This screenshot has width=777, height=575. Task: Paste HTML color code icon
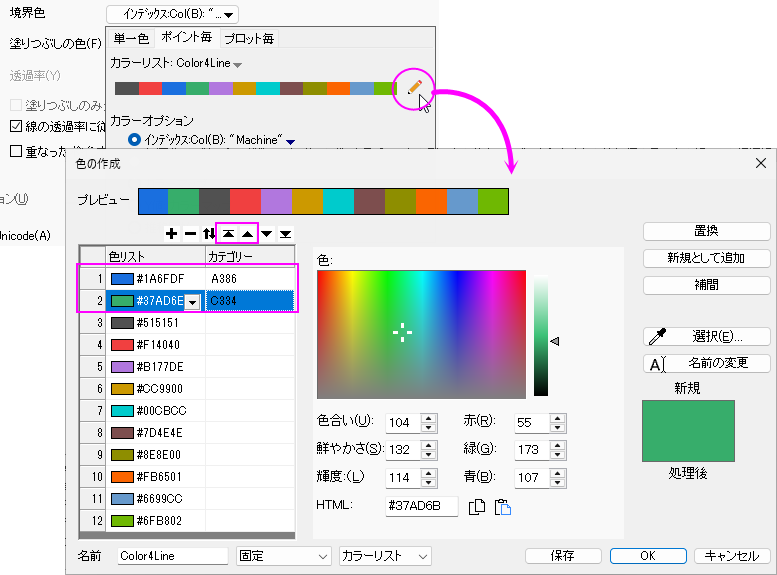tap(502, 507)
